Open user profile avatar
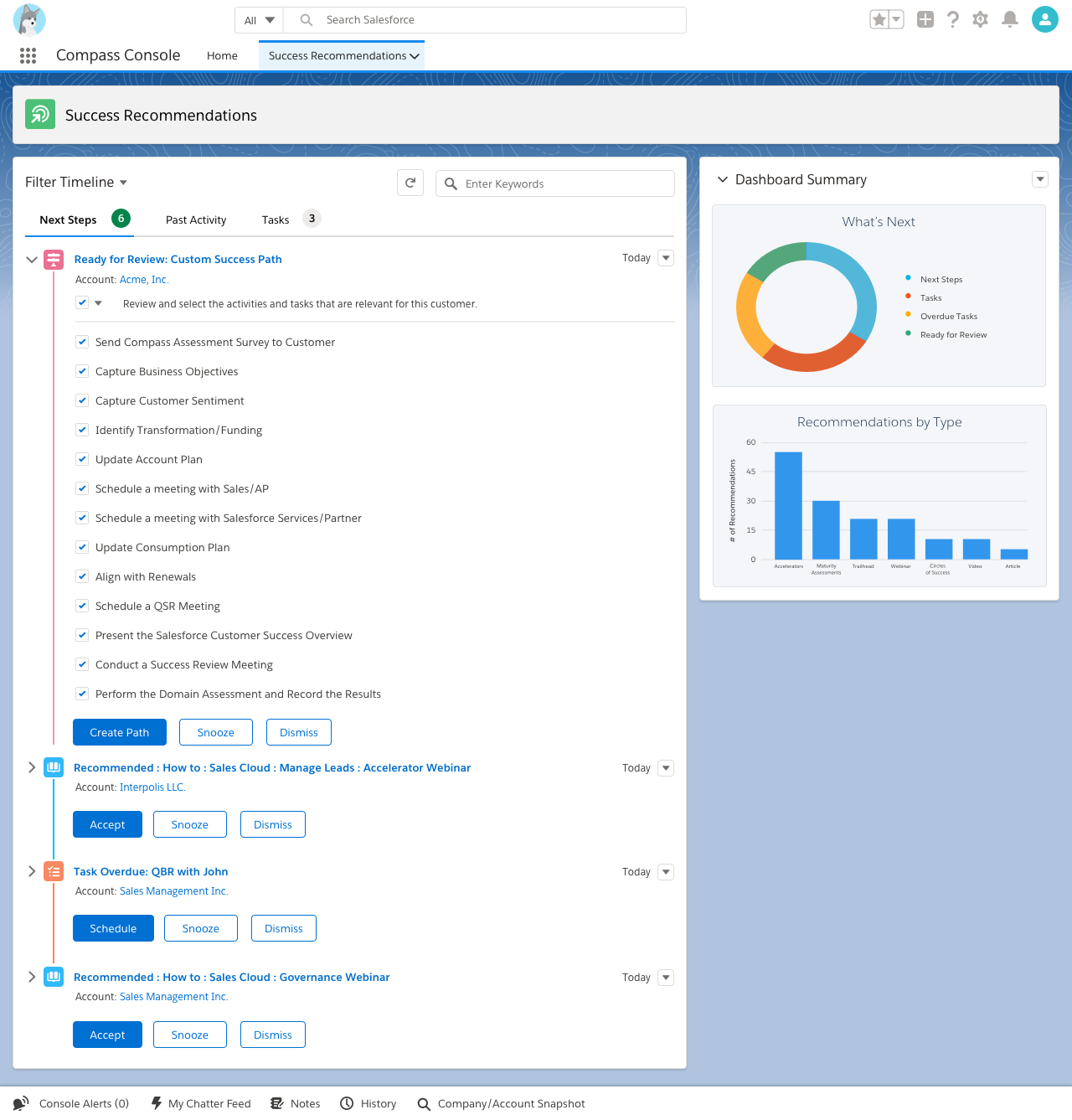This screenshot has width=1072, height=1120. tap(1045, 19)
